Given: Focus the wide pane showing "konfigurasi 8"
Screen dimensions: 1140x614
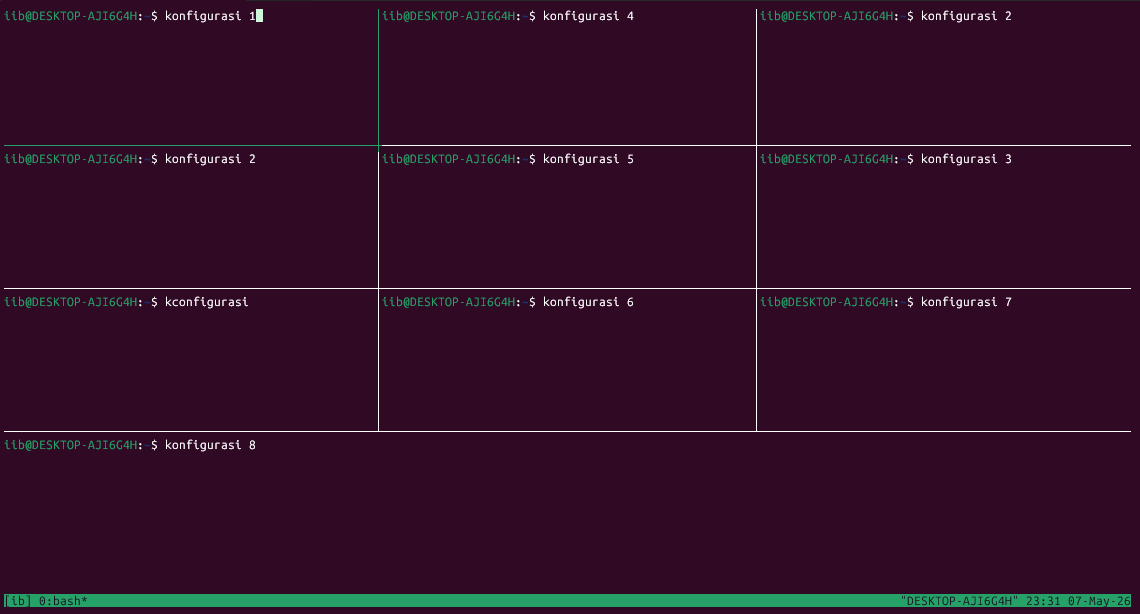Looking at the screenshot, I should (x=567, y=513).
